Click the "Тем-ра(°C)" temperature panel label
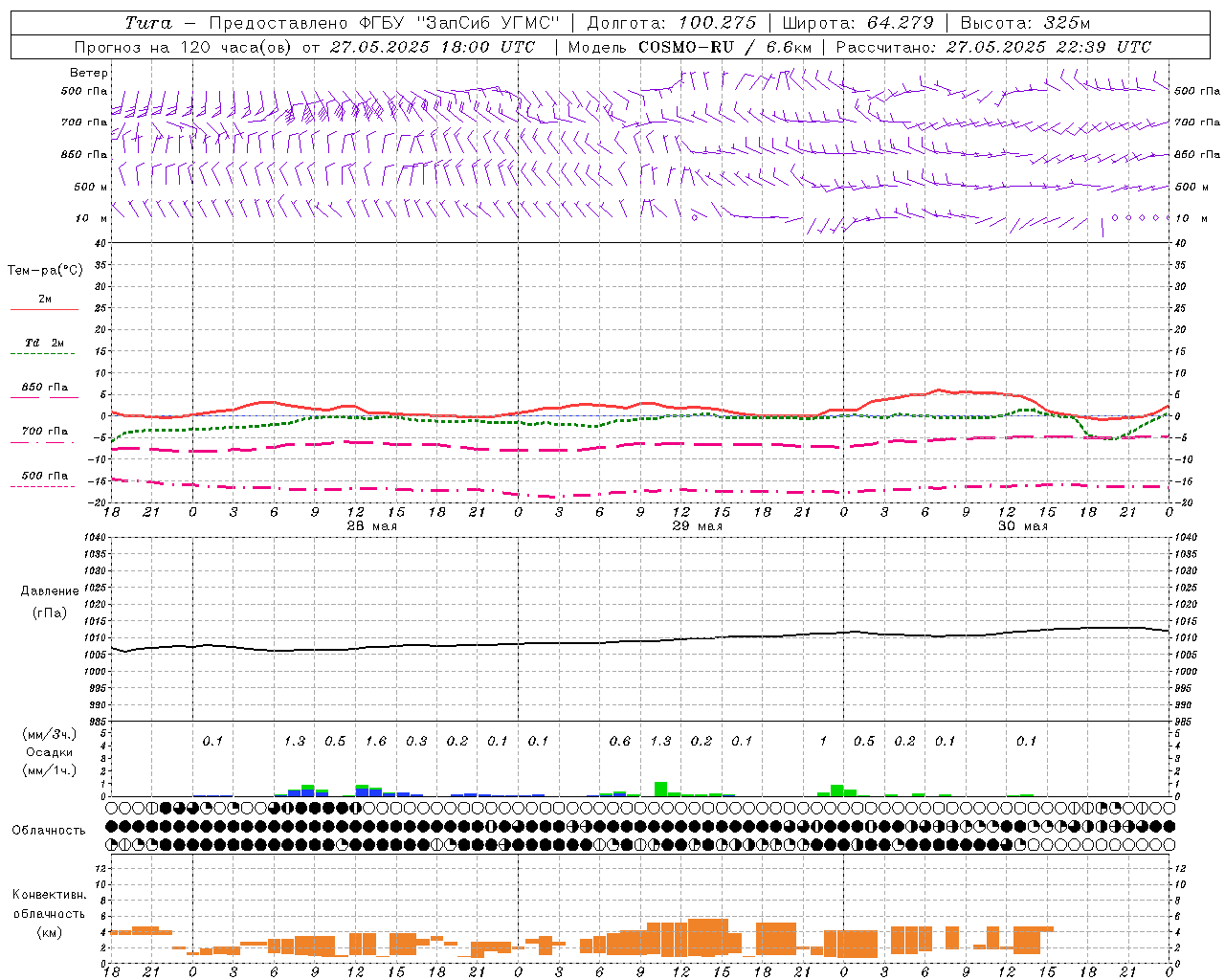 45,271
